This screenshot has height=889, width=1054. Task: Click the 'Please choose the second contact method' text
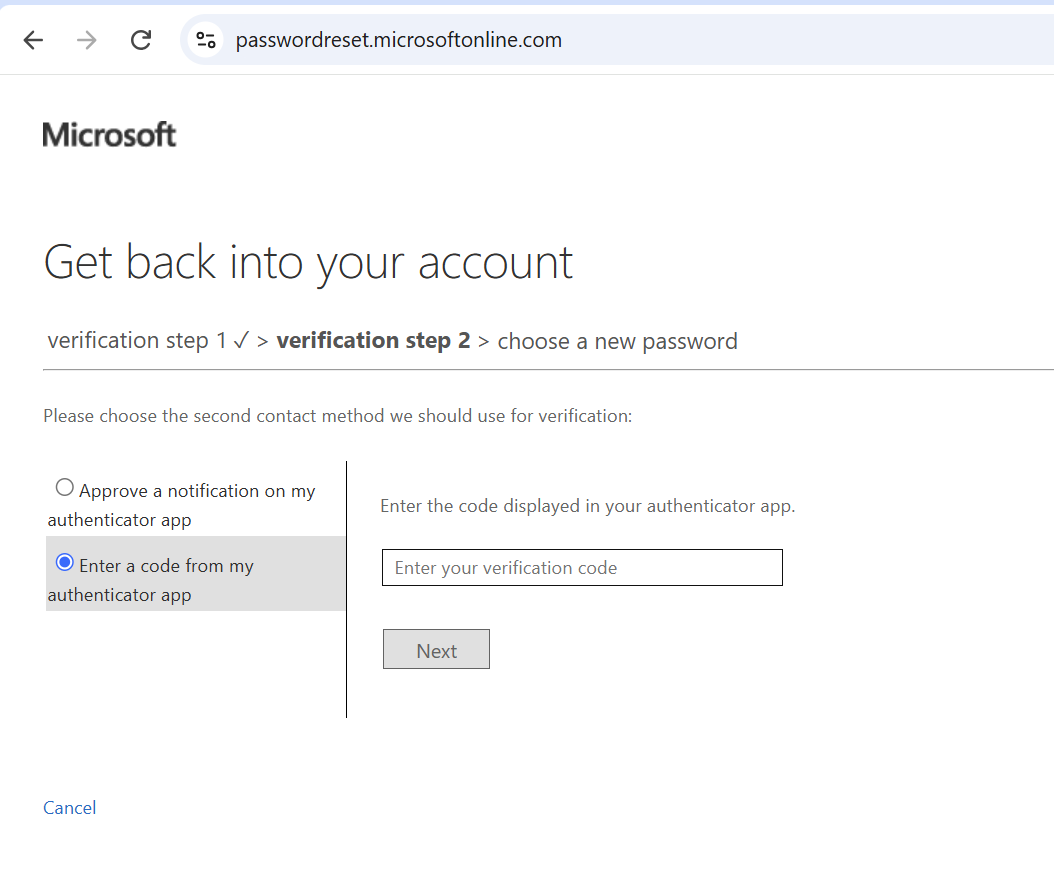[337, 416]
